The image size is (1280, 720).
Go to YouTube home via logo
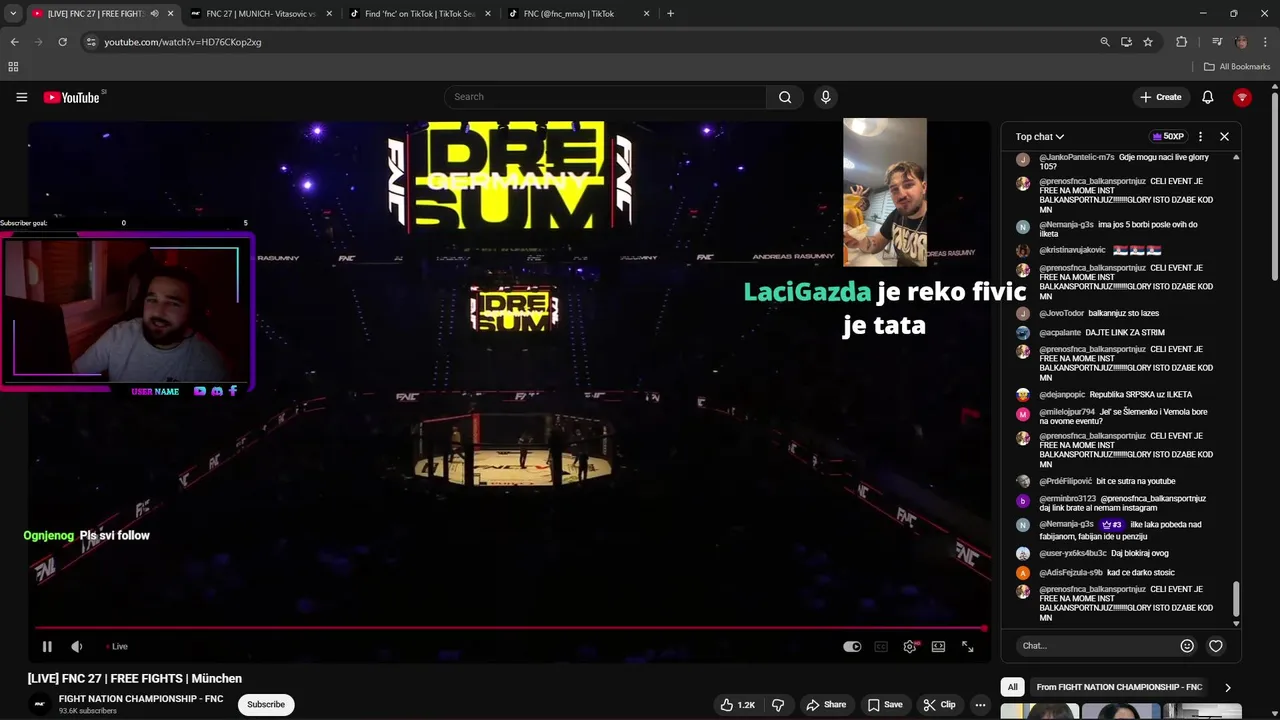(x=73, y=97)
